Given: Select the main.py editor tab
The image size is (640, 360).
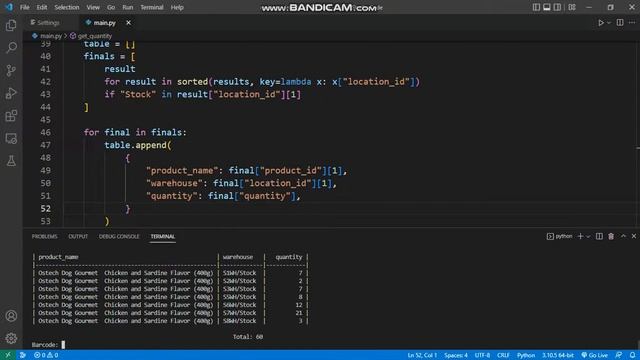Looking at the screenshot, I should click(104, 23).
